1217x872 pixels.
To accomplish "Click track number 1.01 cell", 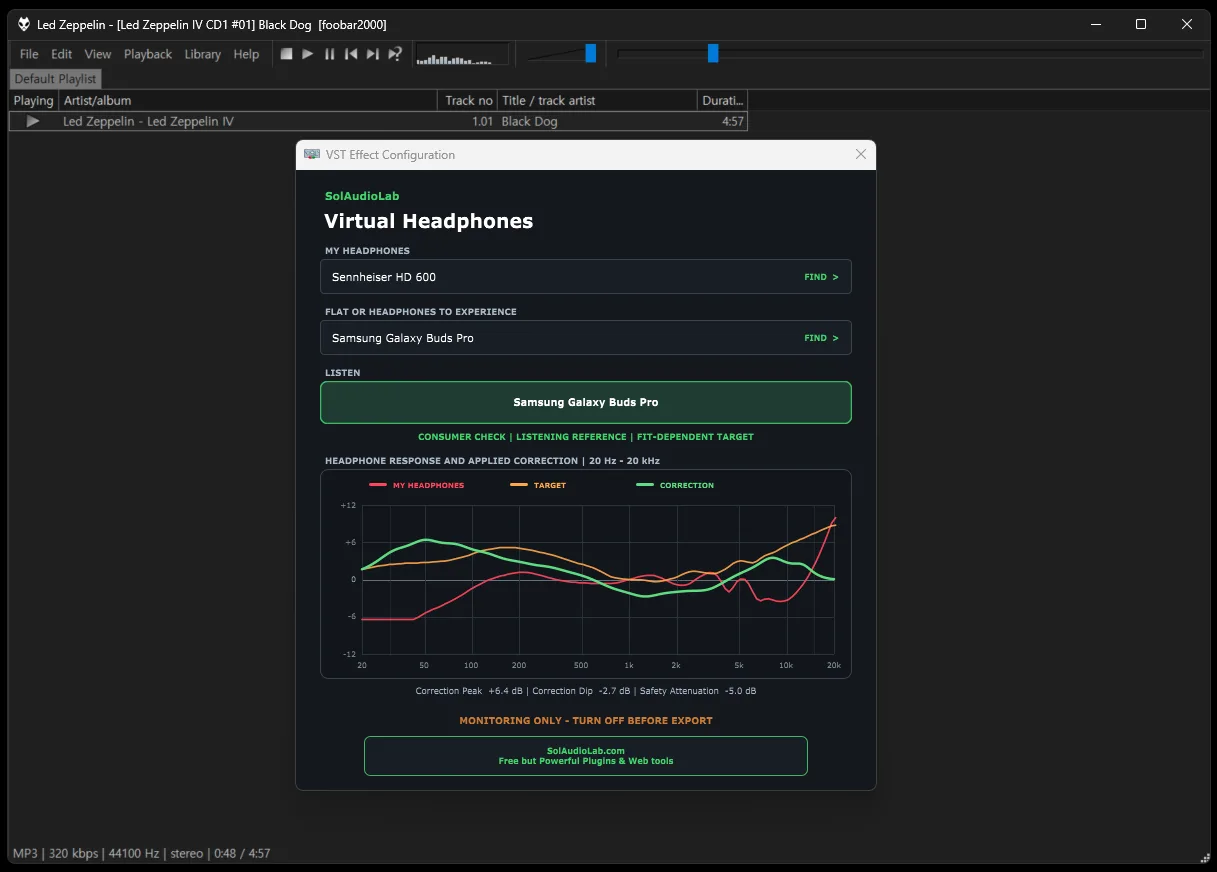I will click(x=482, y=121).
